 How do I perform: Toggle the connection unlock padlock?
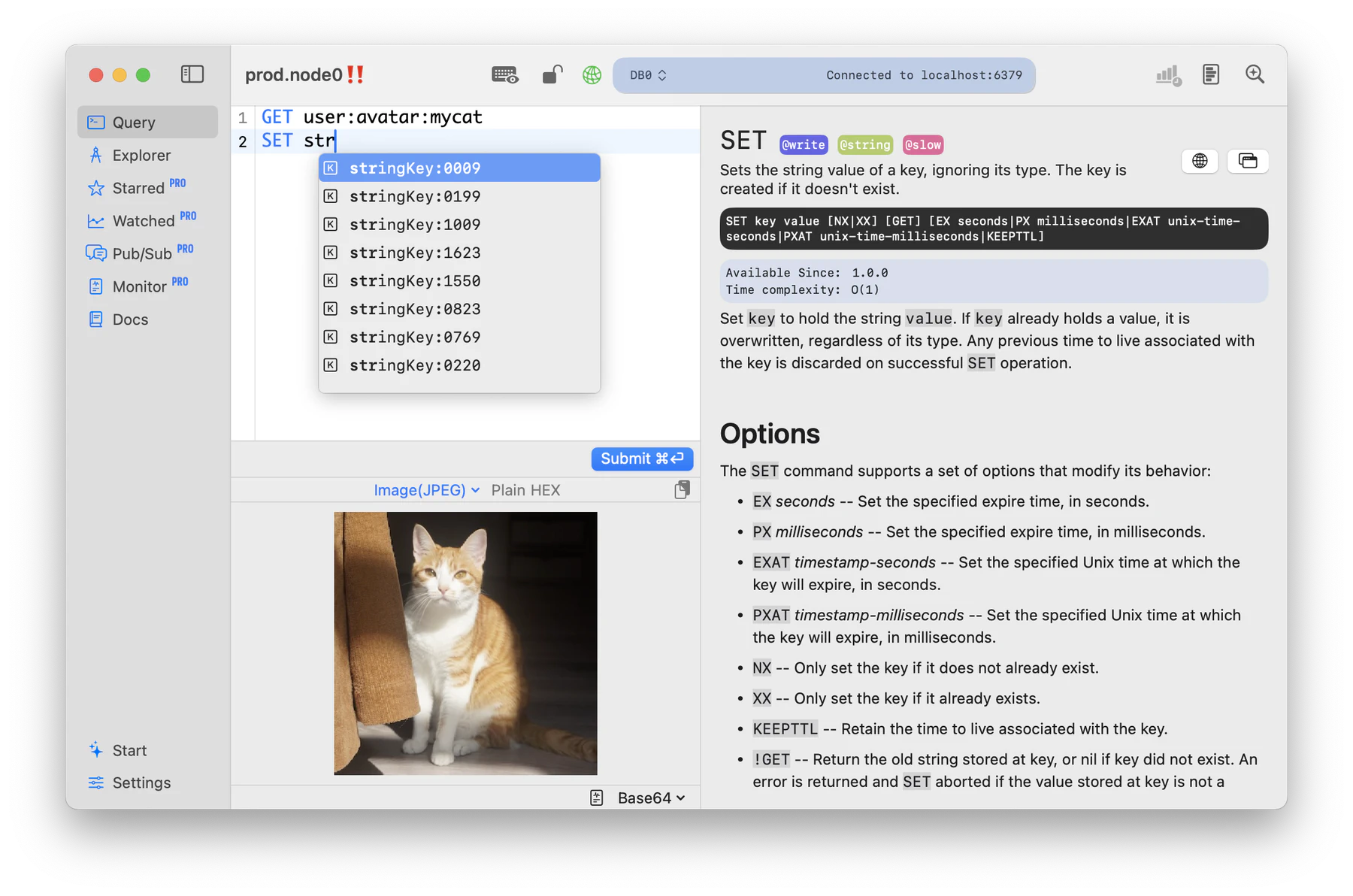[x=551, y=74]
